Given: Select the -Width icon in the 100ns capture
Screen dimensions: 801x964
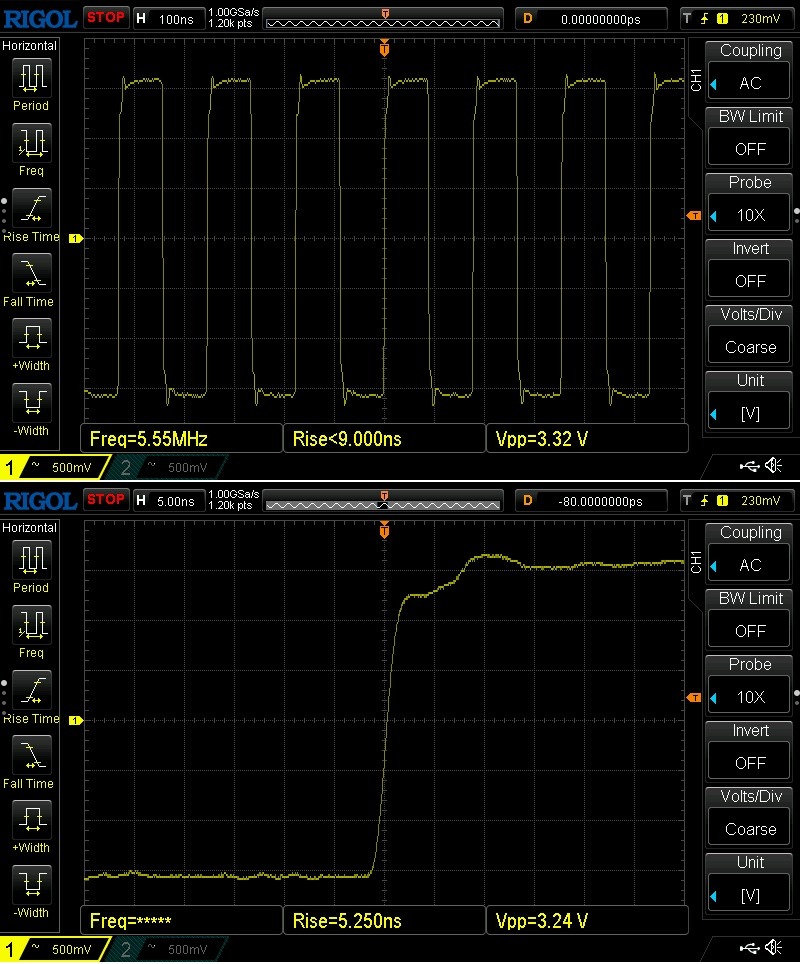Looking at the screenshot, I should tap(32, 403).
